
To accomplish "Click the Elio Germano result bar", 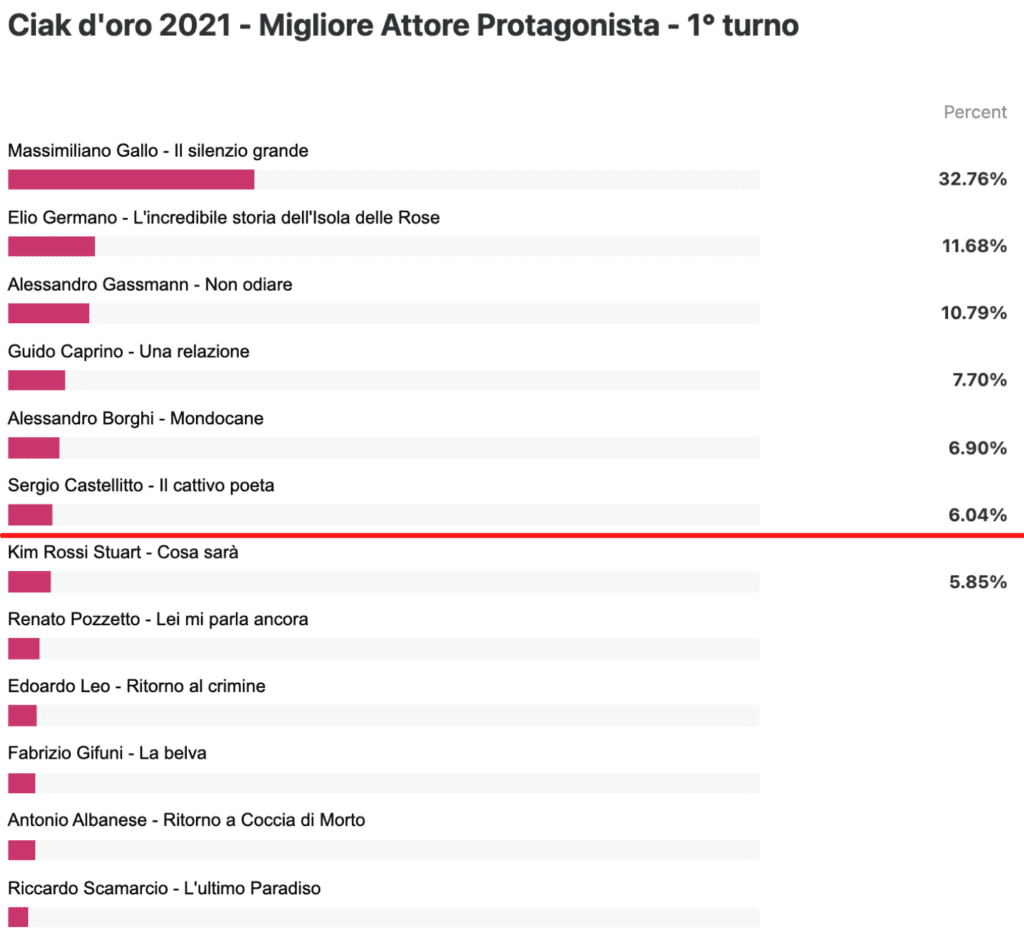I will coord(383,246).
